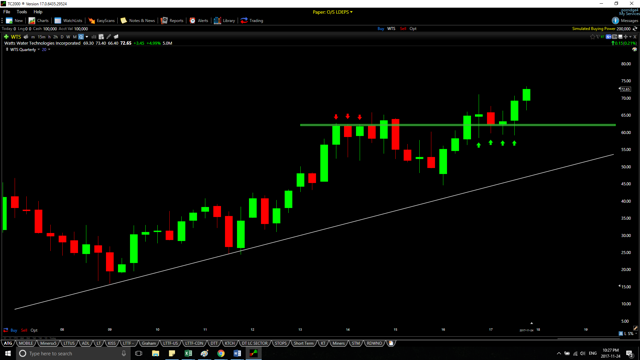Open the Charts toolbar icon
Viewport: 640px width, 360px height.
(32, 20)
